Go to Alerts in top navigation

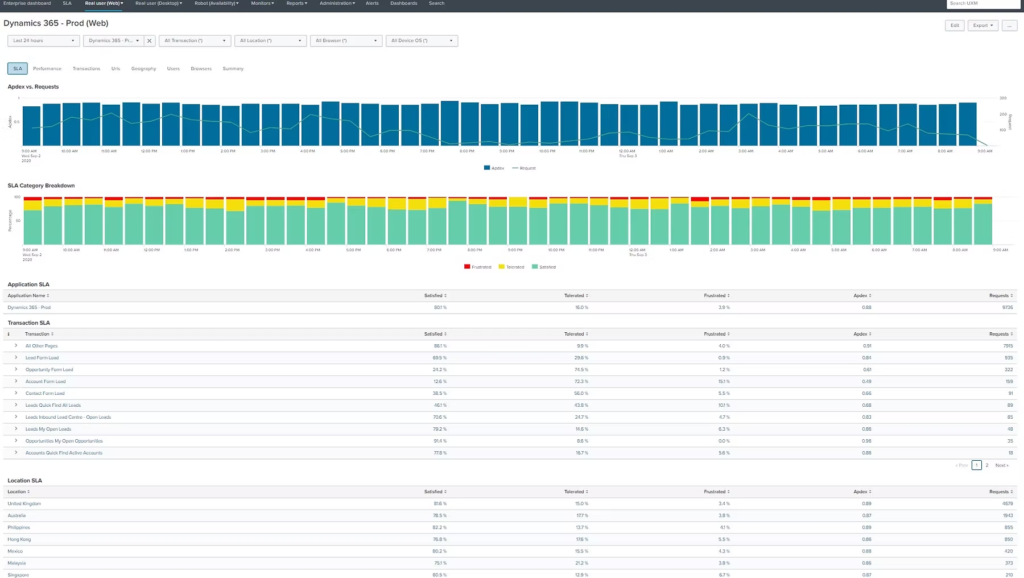pos(372,3)
